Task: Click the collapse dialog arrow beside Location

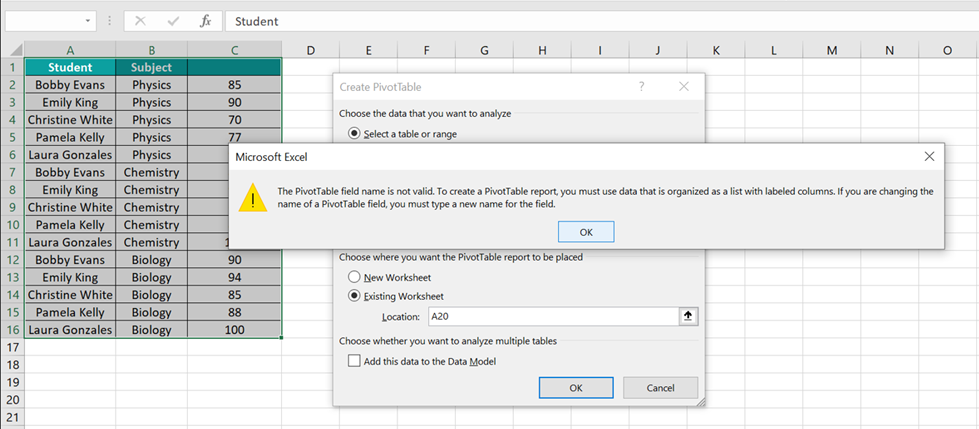Action: tap(689, 317)
